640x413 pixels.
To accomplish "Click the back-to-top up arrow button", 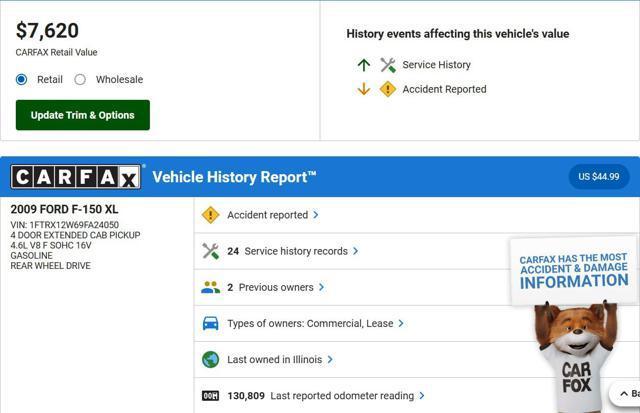I will coord(624,394).
